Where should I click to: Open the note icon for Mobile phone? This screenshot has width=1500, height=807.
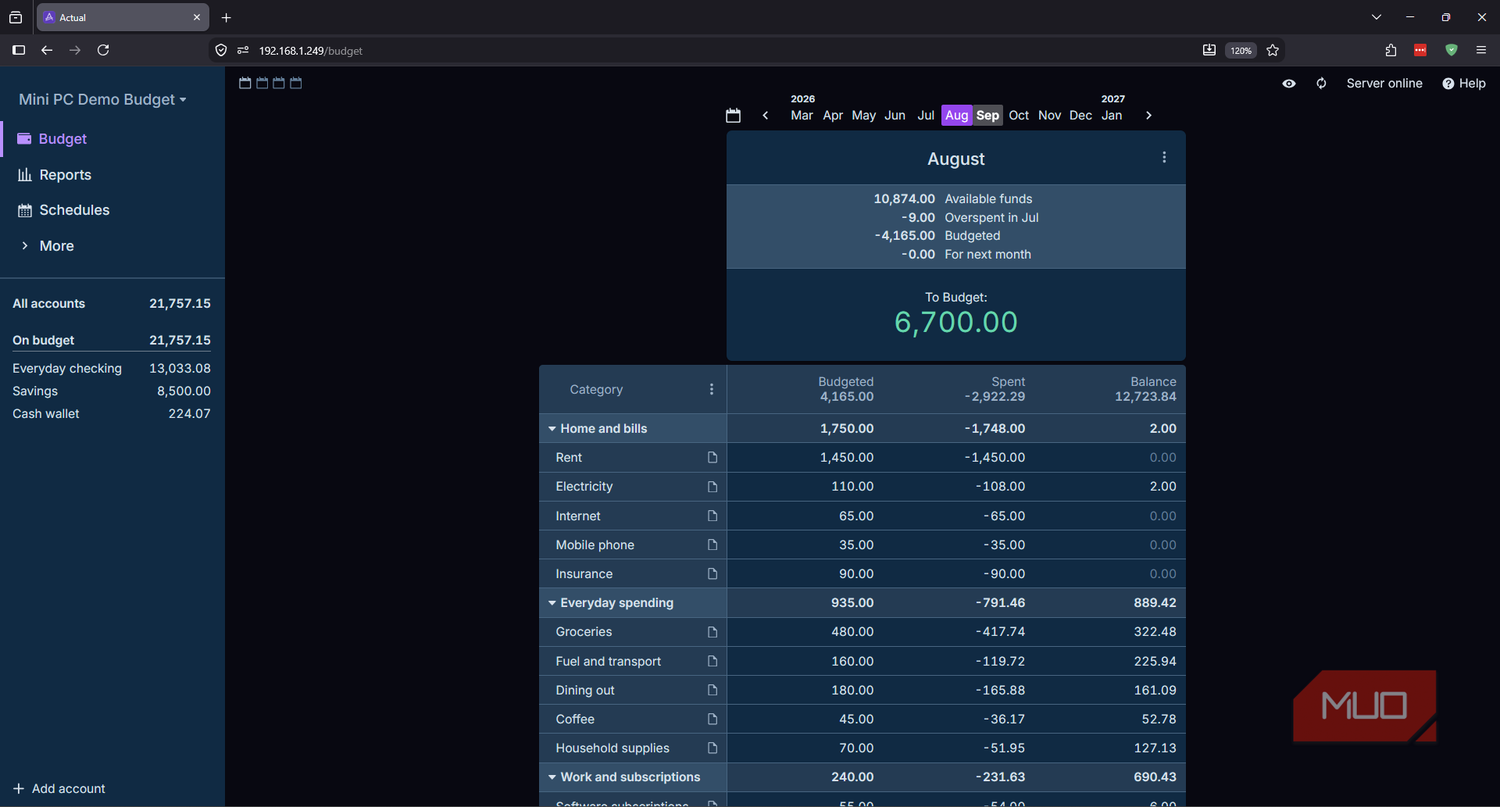pos(713,545)
